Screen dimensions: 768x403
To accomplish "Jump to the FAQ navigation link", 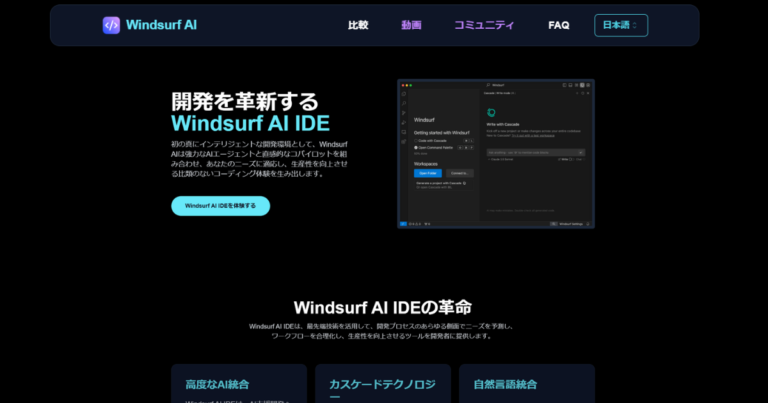I will coord(558,25).
